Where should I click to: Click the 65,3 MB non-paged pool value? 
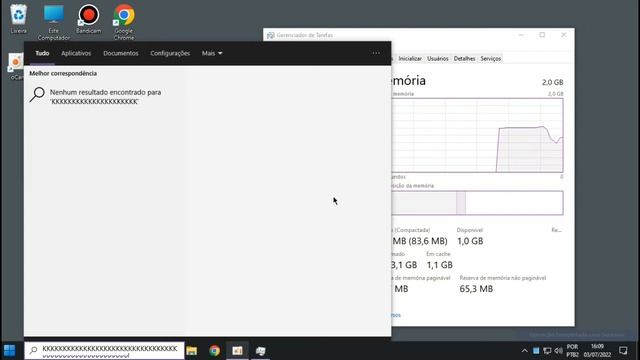pos(476,289)
